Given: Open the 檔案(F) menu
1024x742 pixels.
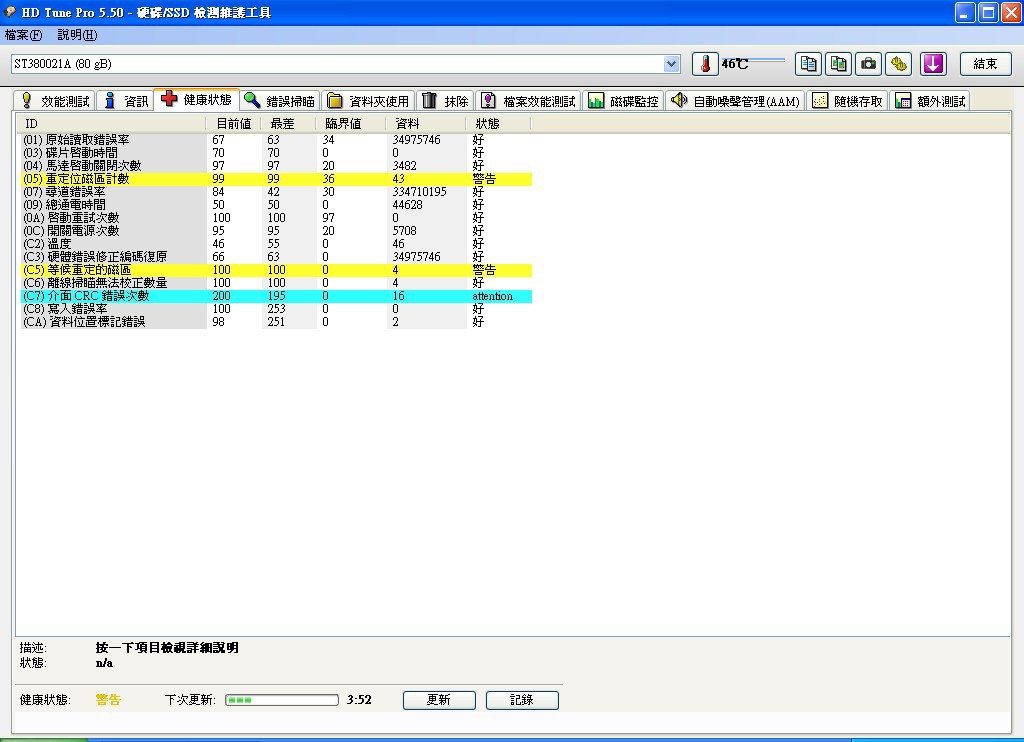Looking at the screenshot, I should (x=24, y=35).
